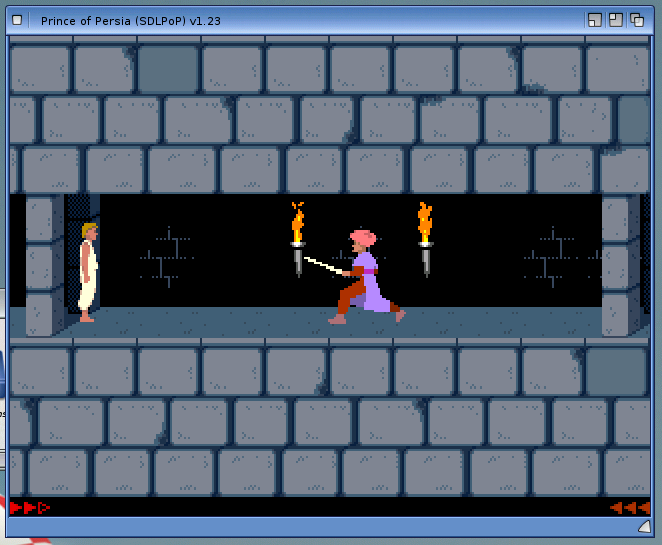The width and height of the screenshot is (662, 545).
Task: Click the dark brick pattern behind the prince
Action: 165,256
